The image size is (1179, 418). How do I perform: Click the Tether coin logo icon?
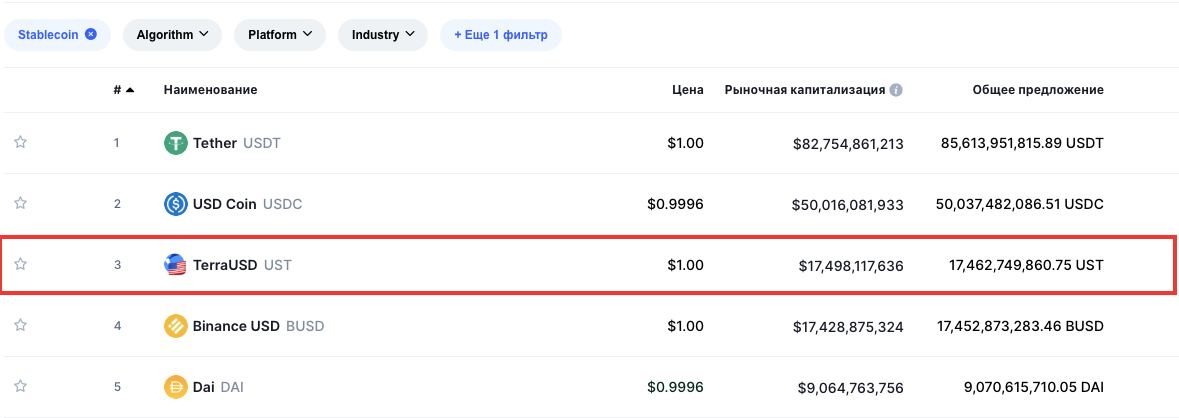pos(175,143)
